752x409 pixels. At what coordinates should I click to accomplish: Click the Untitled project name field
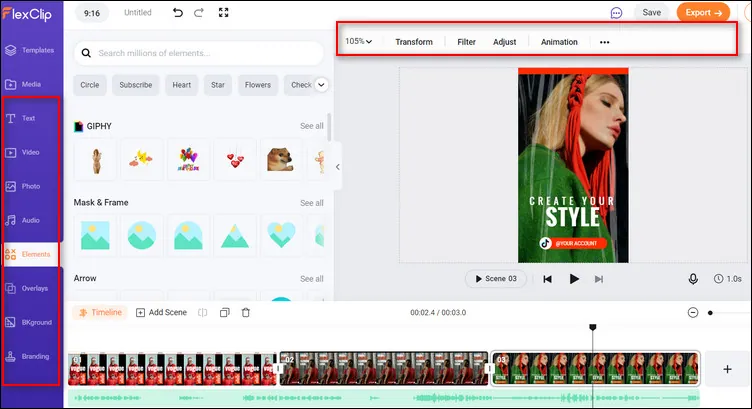138,12
